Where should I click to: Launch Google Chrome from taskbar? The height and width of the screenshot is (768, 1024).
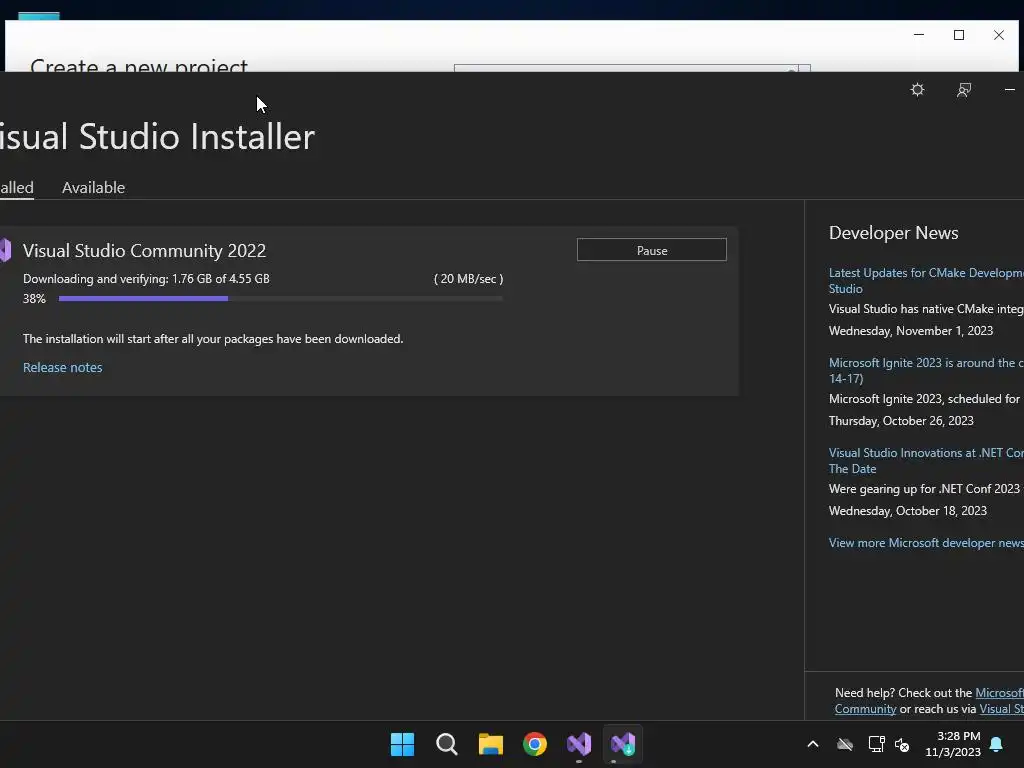tap(535, 744)
